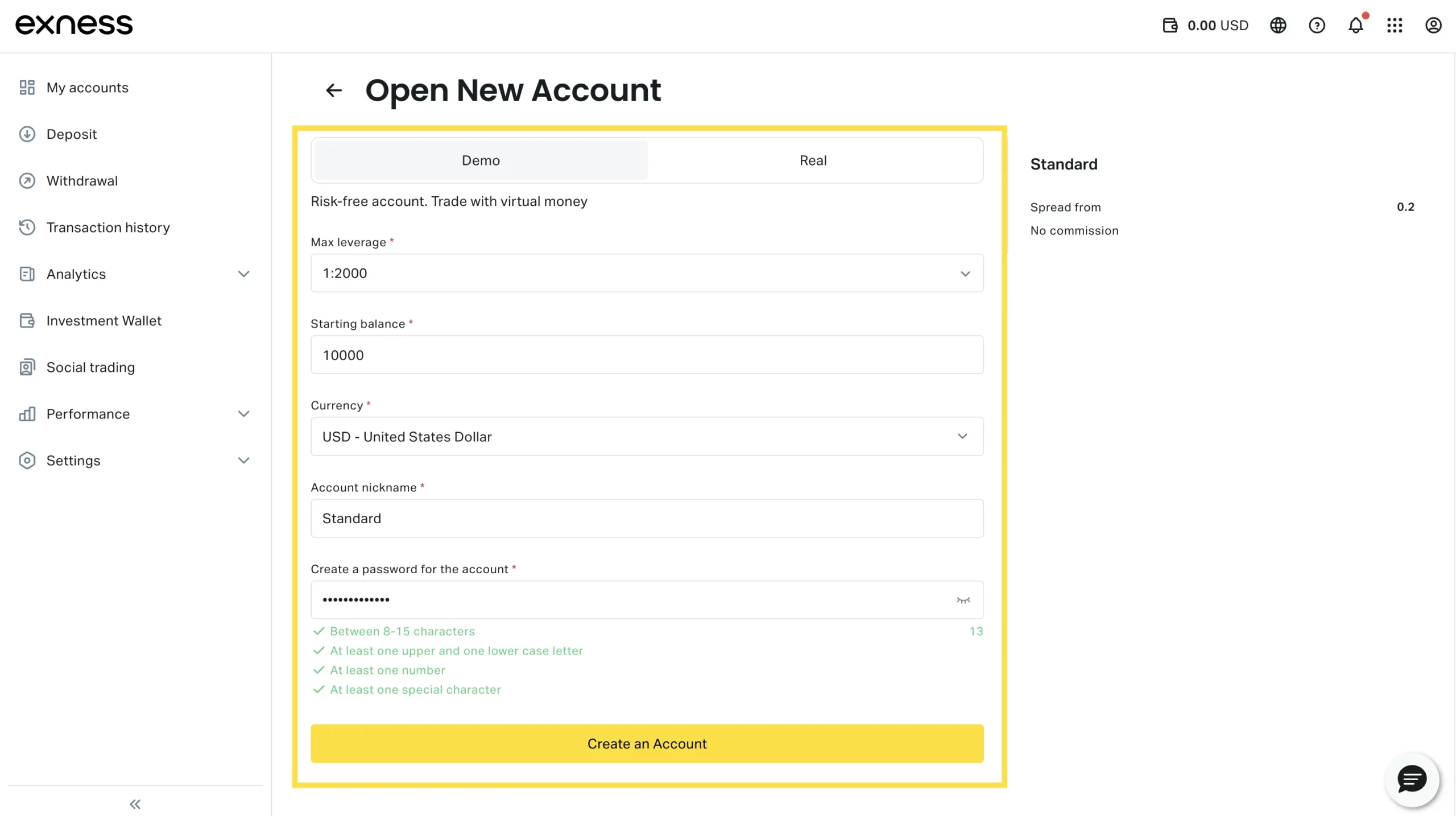Switch to the Demo account tab

(x=480, y=160)
